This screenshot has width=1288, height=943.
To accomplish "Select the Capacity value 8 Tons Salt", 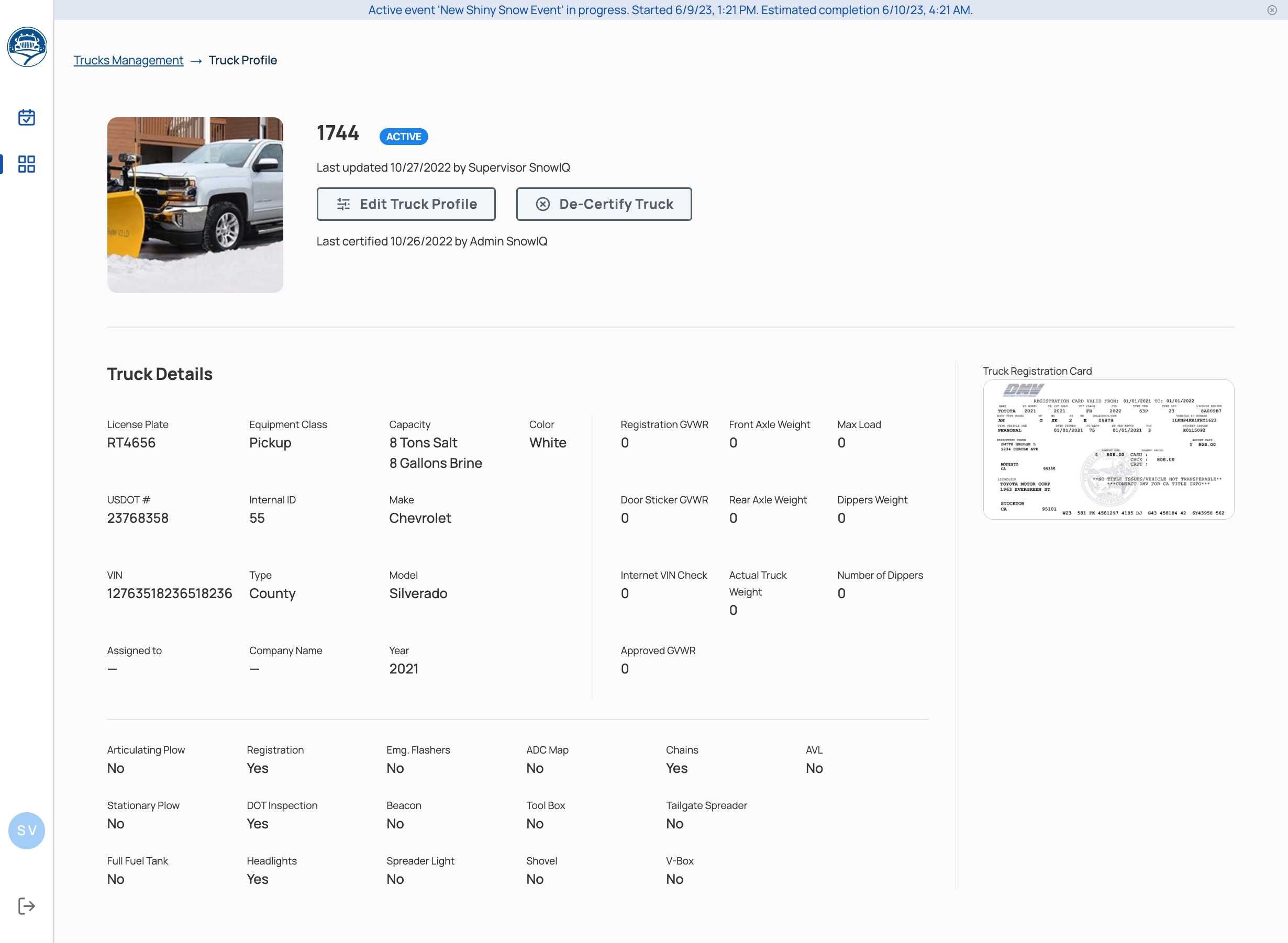I will [x=423, y=442].
